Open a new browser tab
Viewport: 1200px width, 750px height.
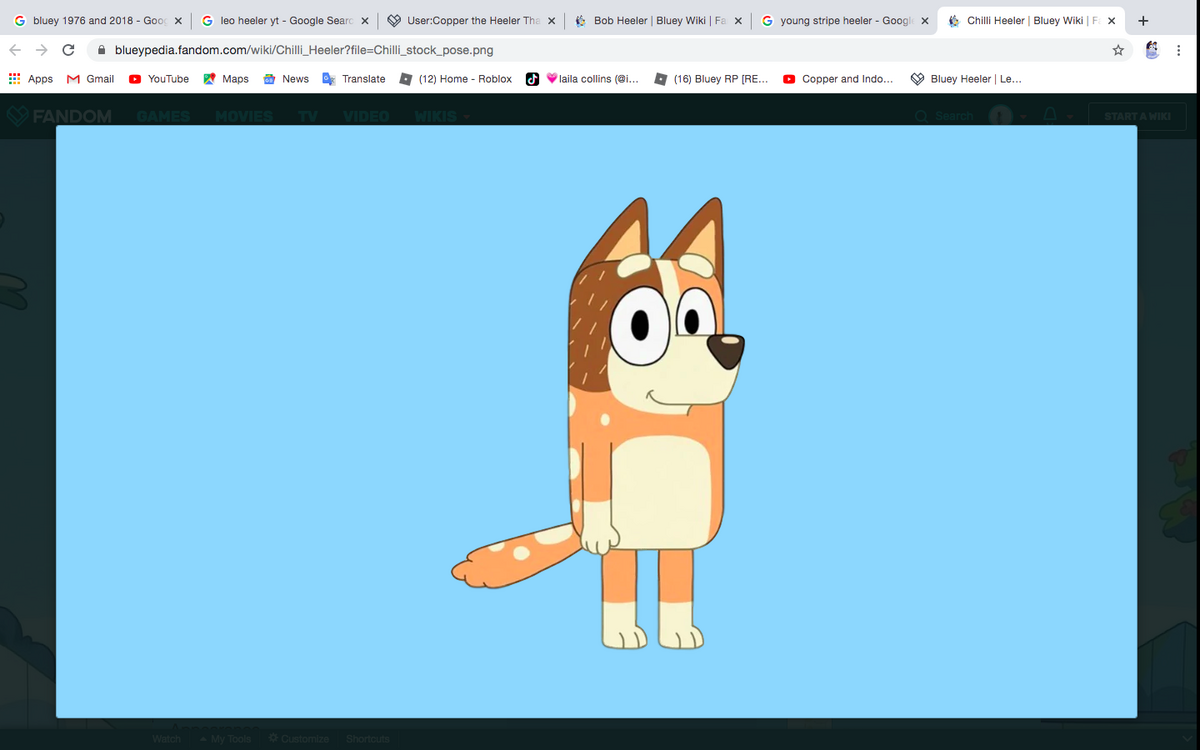tap(1143, 20)
